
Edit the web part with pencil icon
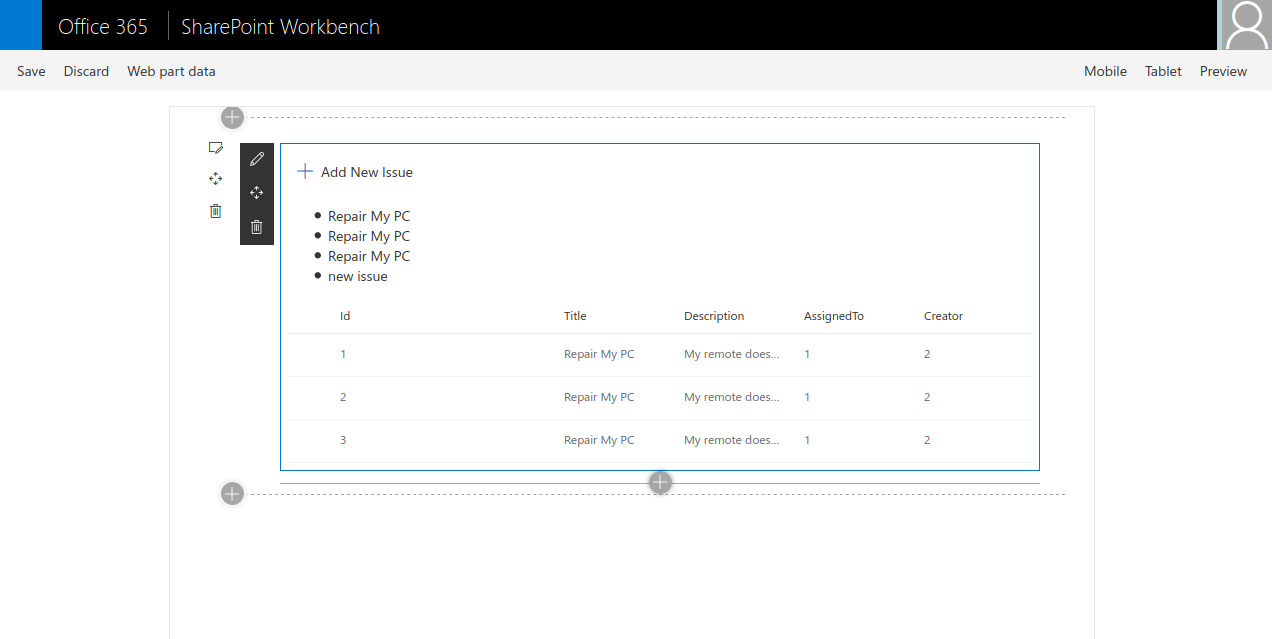pyautogui.click(x=257, y=159)
